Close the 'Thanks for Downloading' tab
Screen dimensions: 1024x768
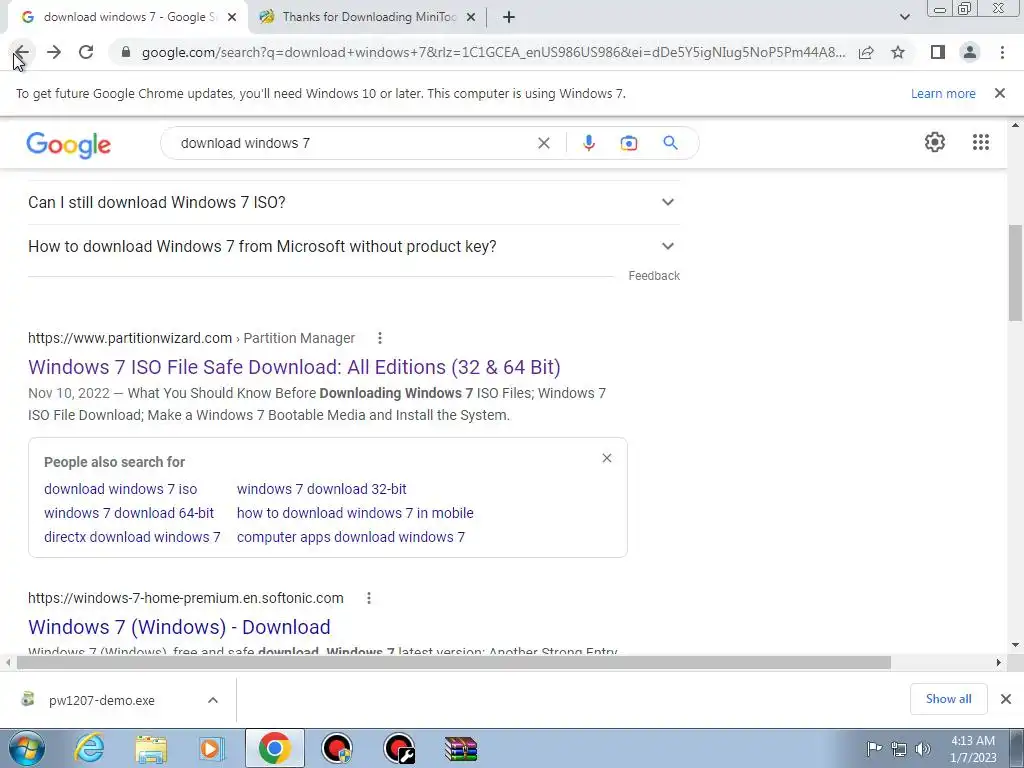click(471, 17)
